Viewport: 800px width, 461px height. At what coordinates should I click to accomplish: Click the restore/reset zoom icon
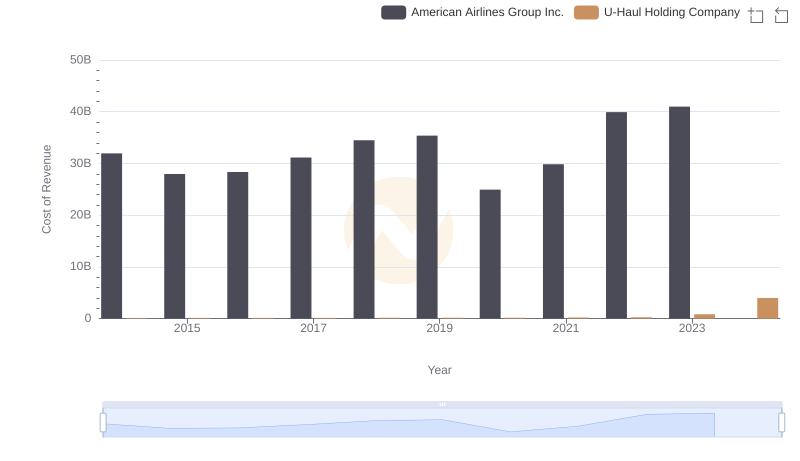pyautogui.click(x=781, y=15)
